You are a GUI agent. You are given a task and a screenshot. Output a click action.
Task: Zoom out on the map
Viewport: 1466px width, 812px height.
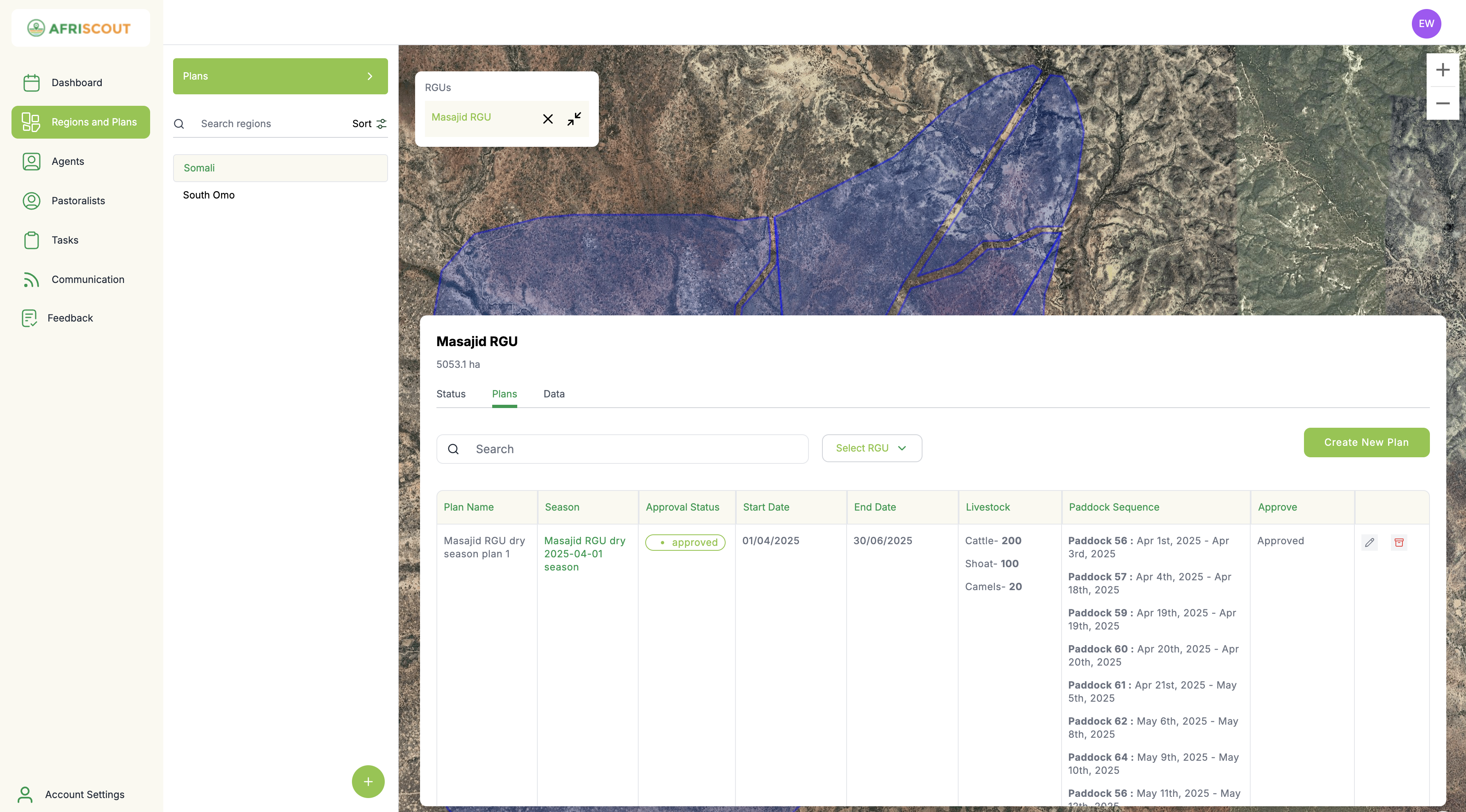[1442, 103]
